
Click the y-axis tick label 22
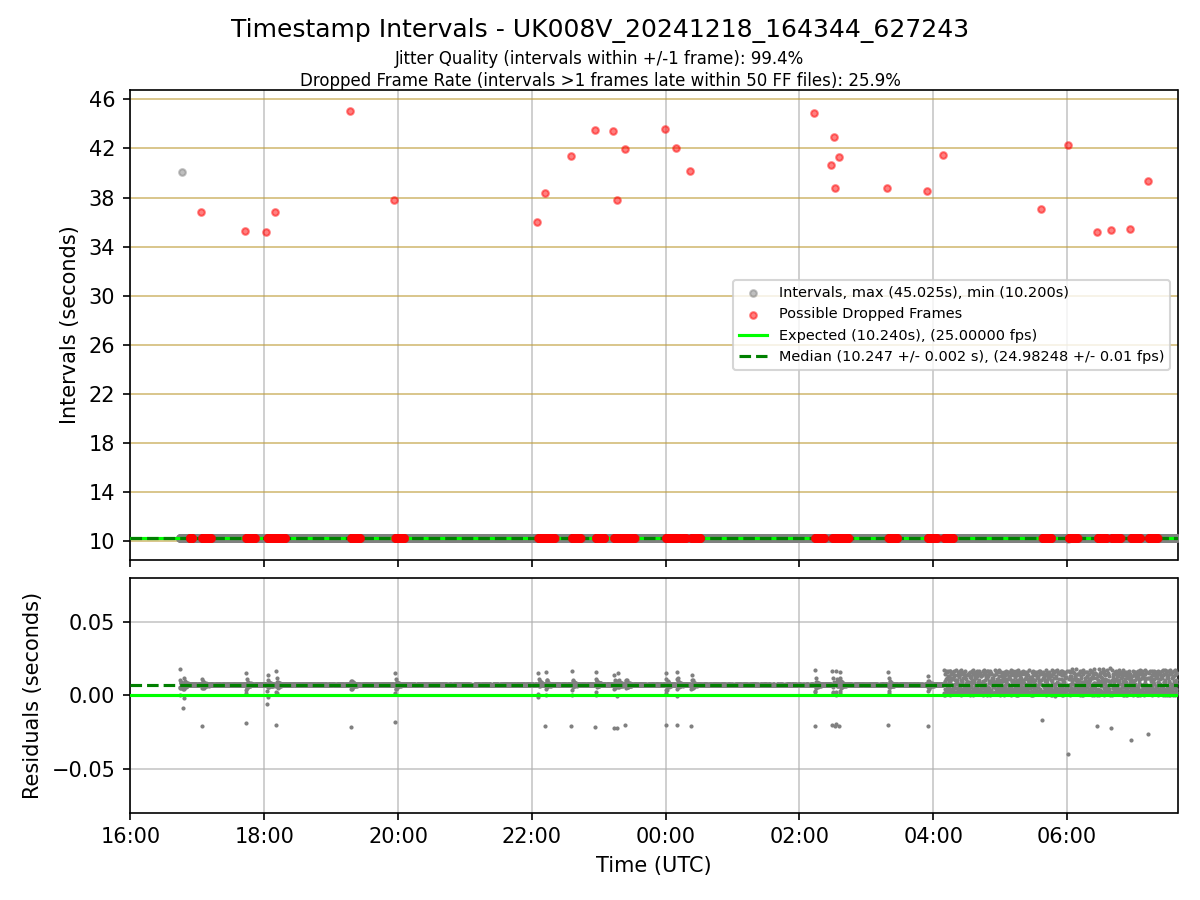103,394
